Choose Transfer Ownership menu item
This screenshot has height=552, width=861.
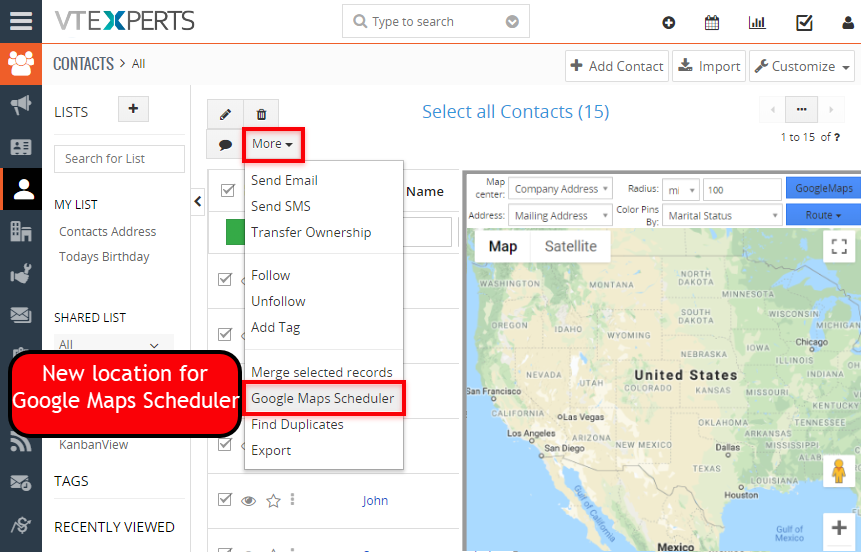[x=311, y=232]
